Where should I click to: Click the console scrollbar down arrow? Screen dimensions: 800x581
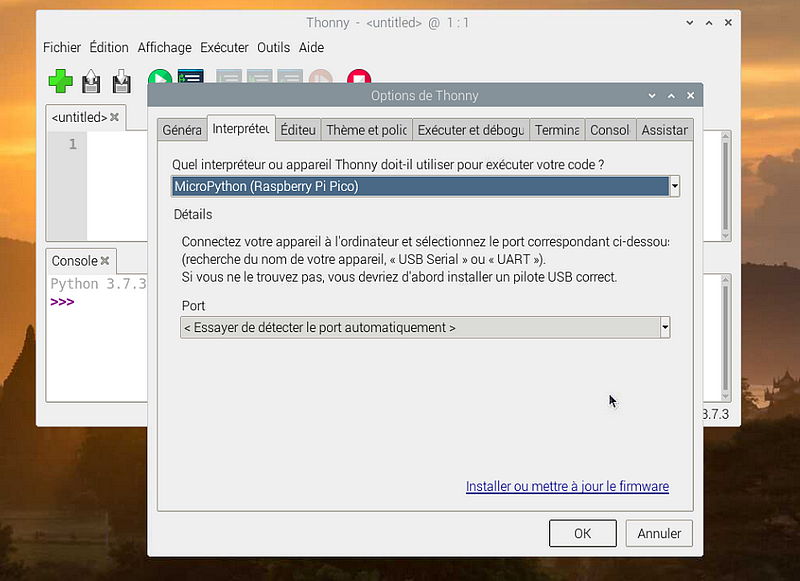point(726,396)
